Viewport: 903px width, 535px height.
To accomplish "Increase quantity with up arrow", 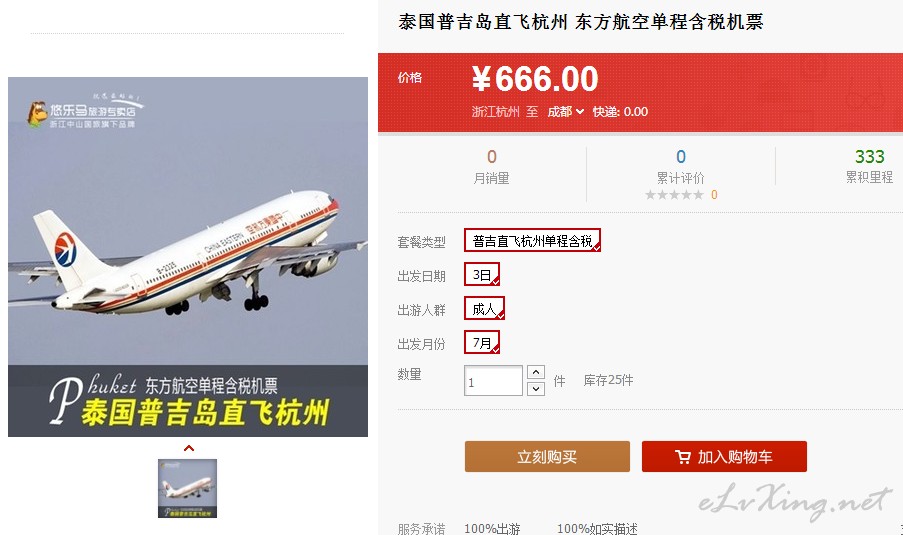I will pyautogui.click(x=536, y=372).
